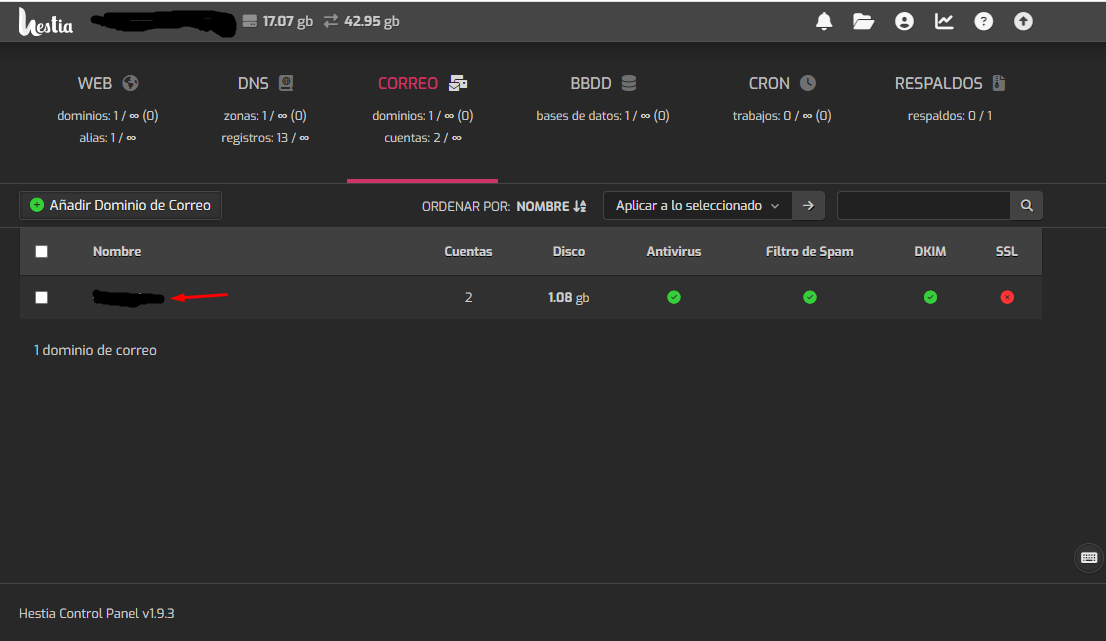Open the file manager folder icon

point(863,21)
